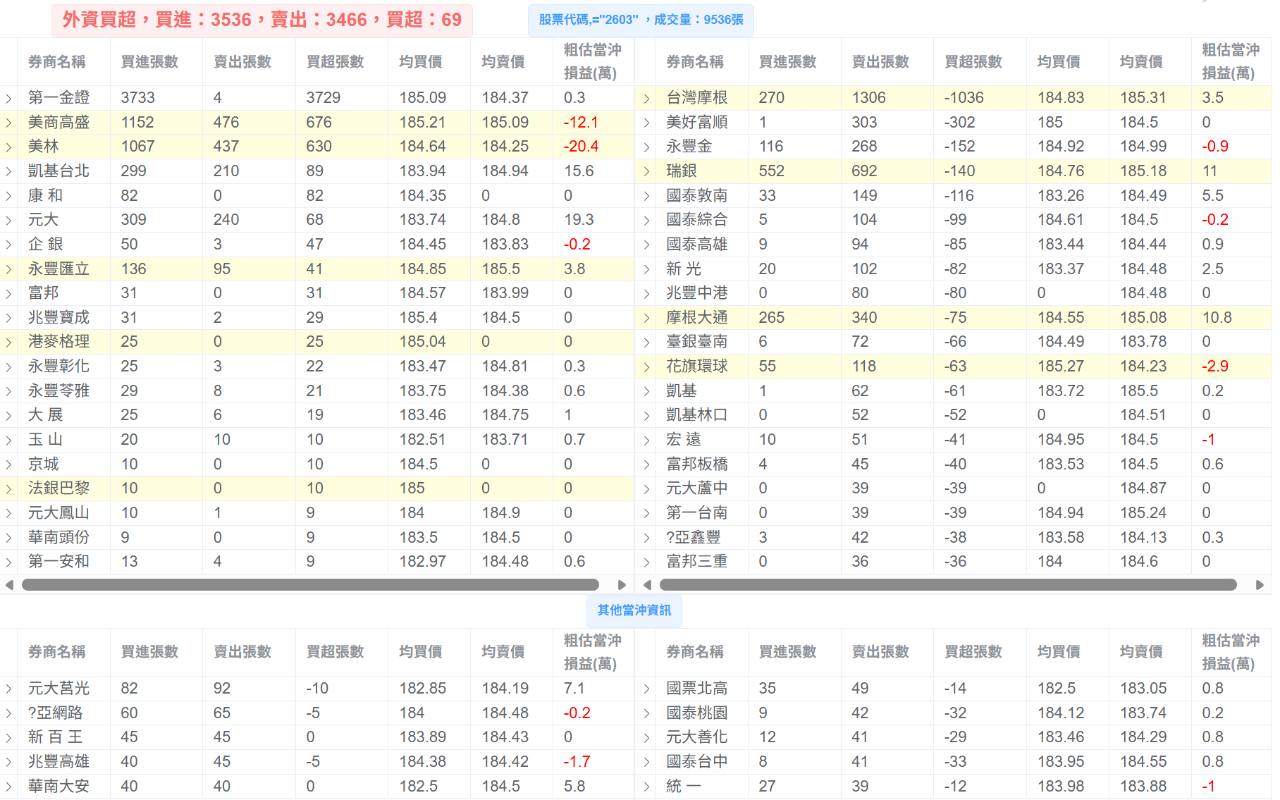1280x800 pixels.
Task: Click the red 外資買超 summary banner
Action: coord(260,19)
